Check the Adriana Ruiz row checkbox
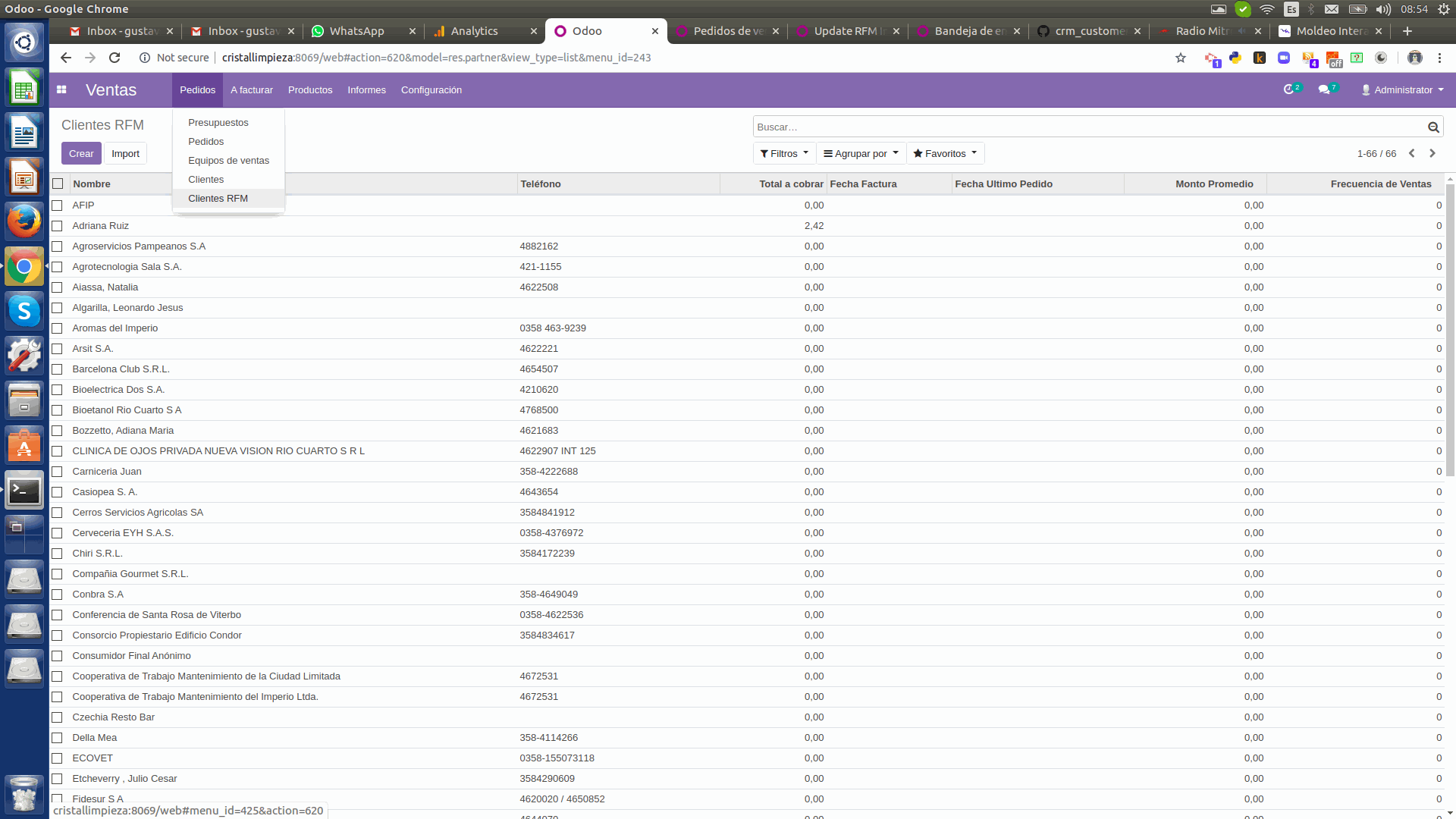The image size is (1456, 819). [x=58, y=226]
